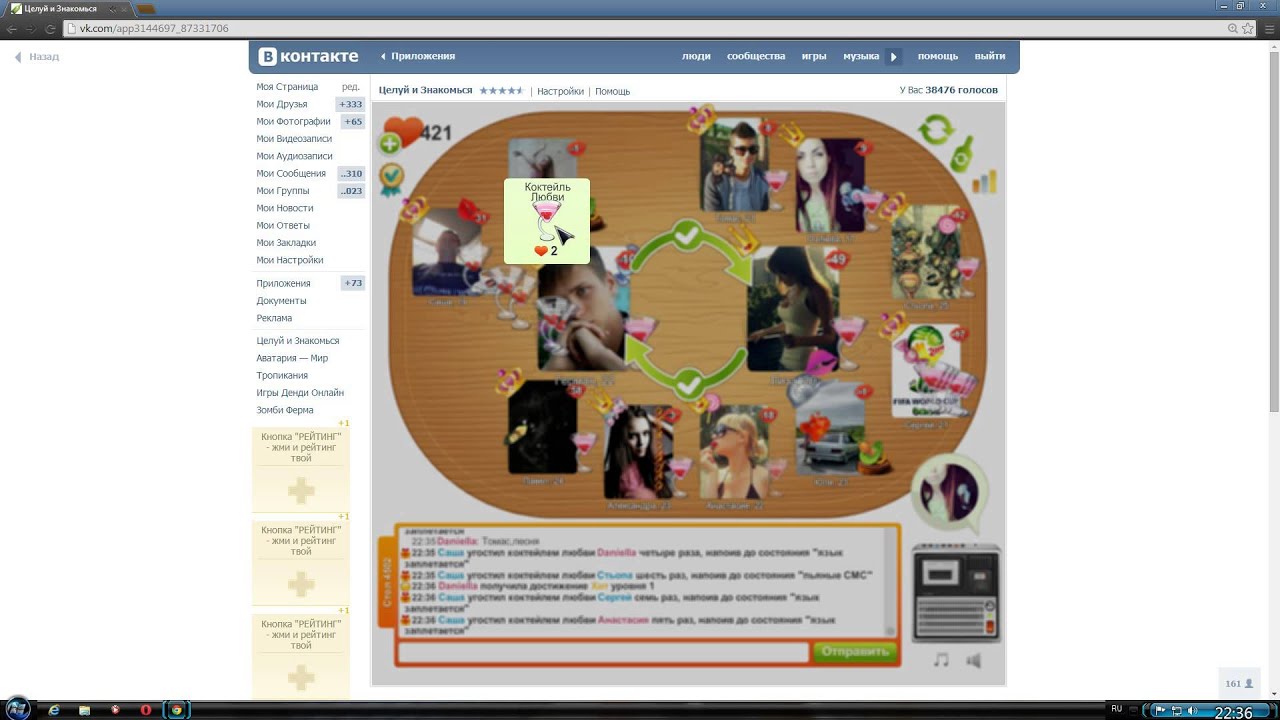Click the browser address bar
This screenshot has width=1280, height=720.
click(640, 29)
